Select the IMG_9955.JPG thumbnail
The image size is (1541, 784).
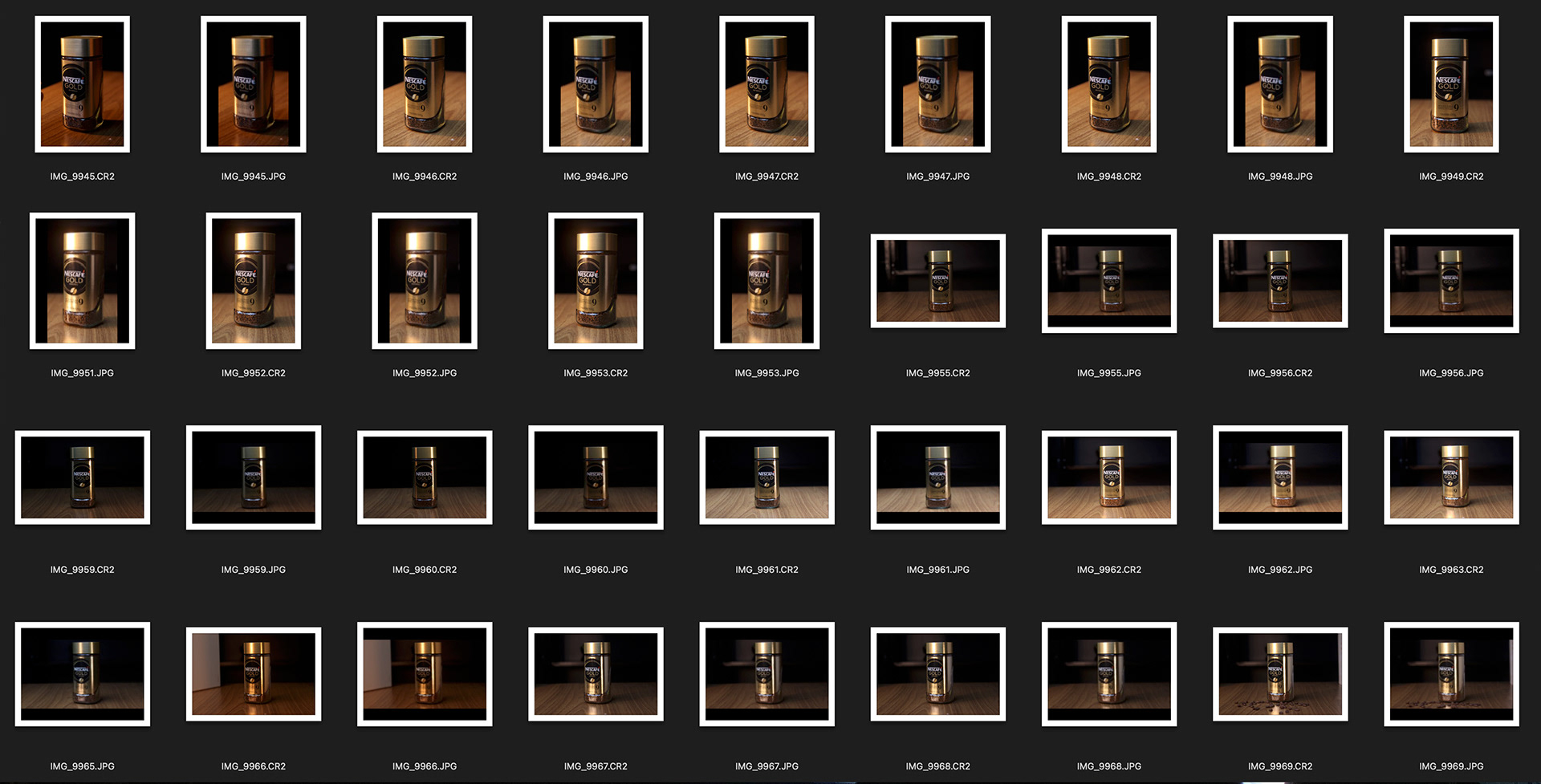point(1109,281)
